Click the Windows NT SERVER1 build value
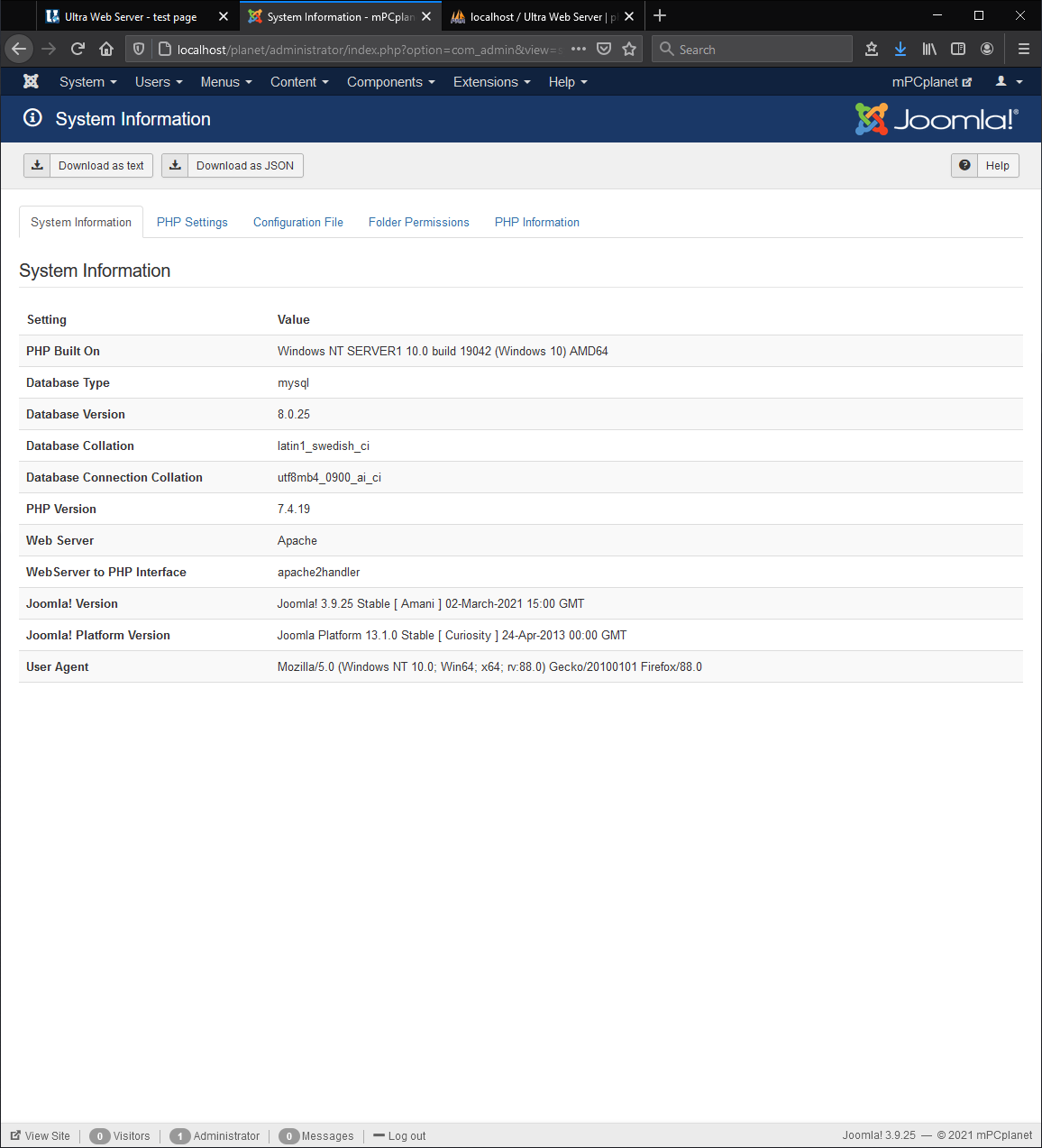 443,351
